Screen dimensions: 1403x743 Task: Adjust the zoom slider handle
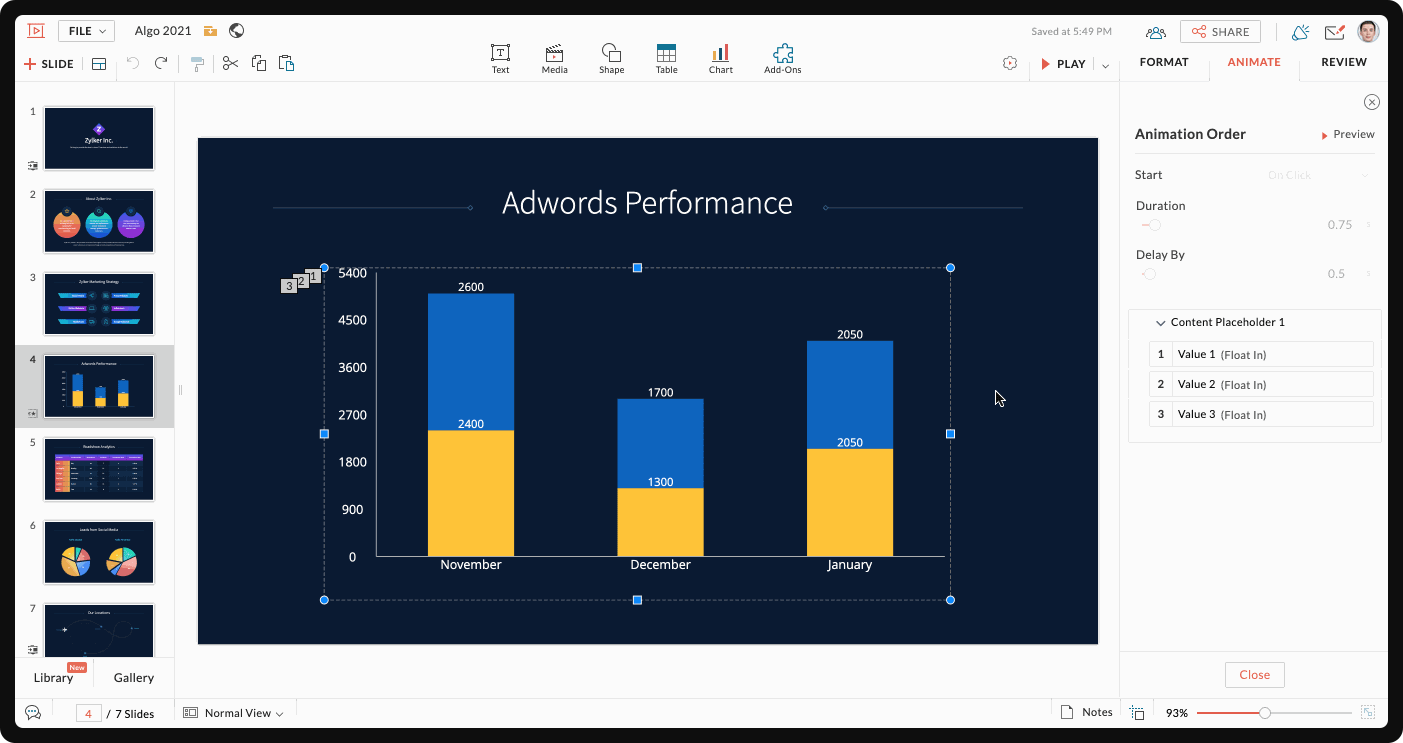pyautogui.click(x=1265, y=713)
